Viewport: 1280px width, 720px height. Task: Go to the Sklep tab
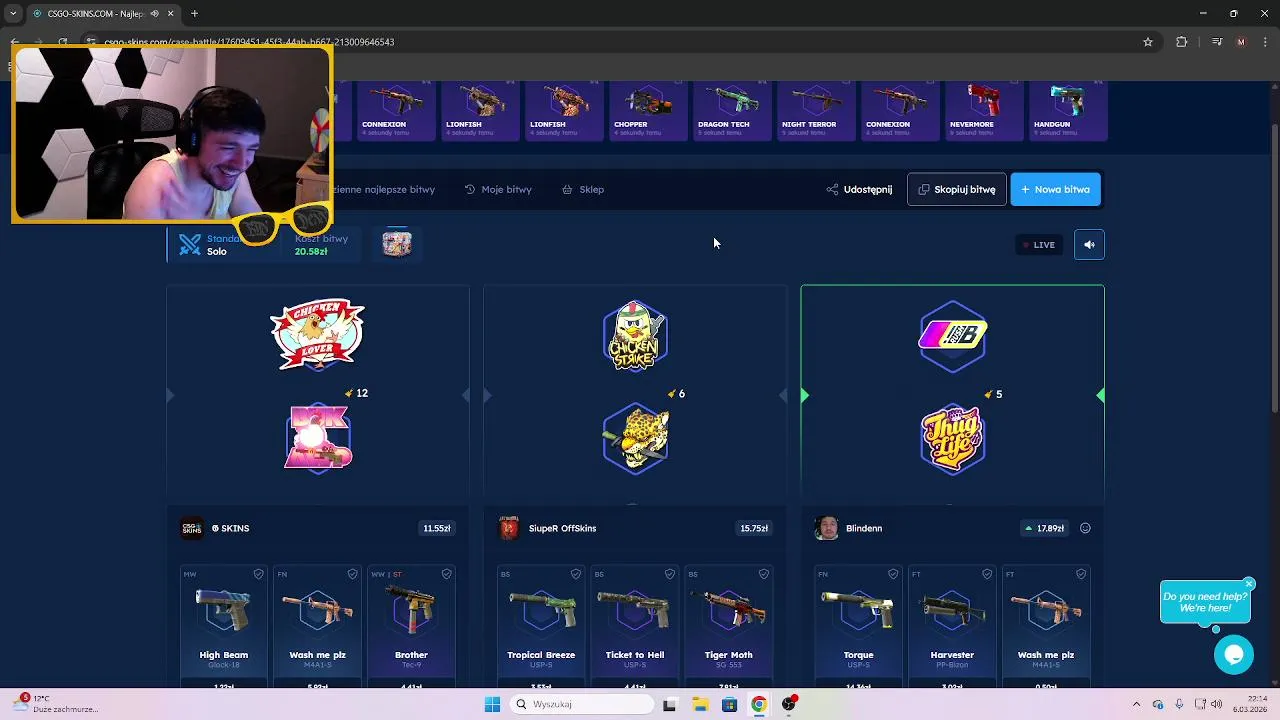(583, 189)
